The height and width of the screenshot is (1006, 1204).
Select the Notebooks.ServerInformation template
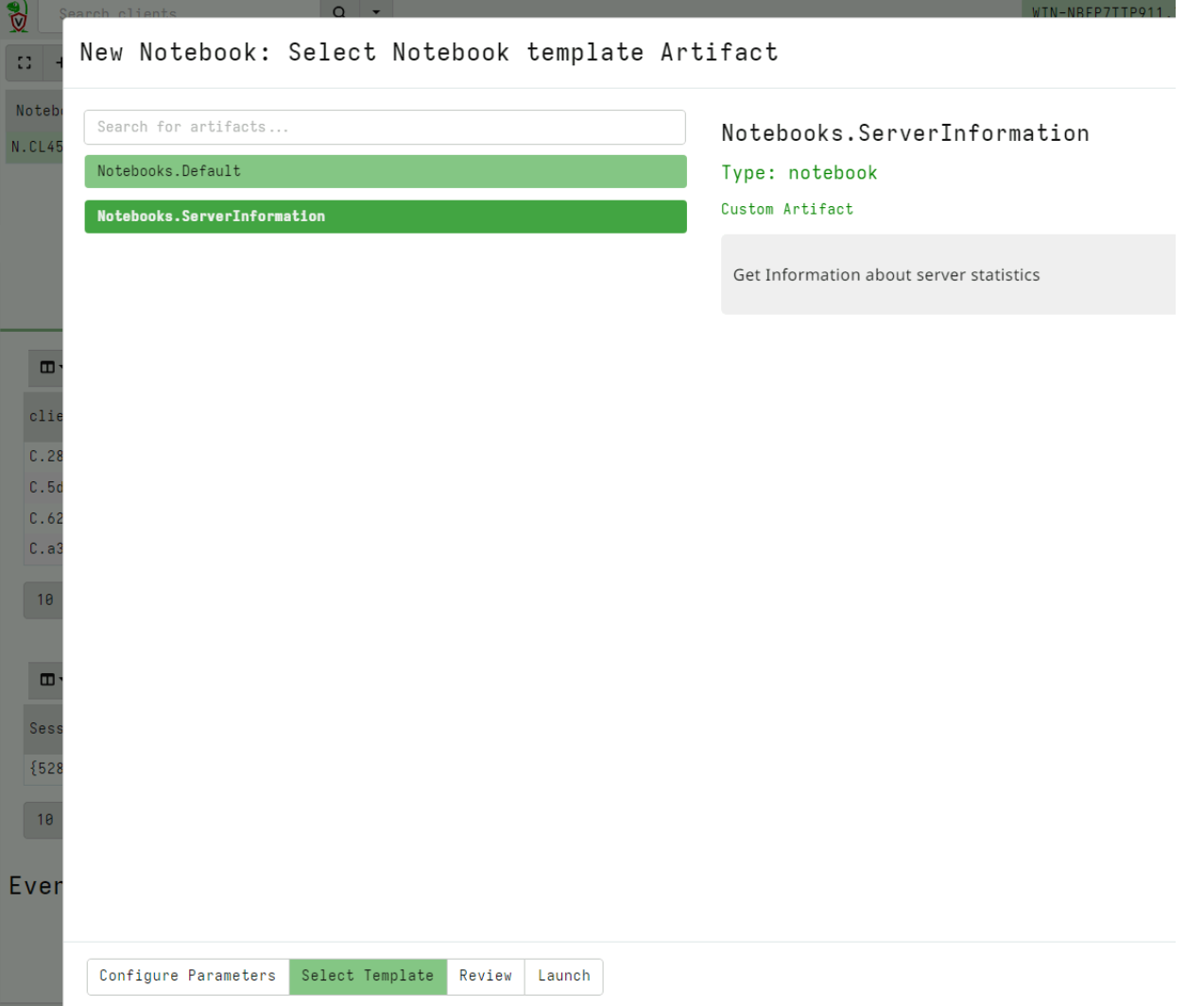[385, 217]
